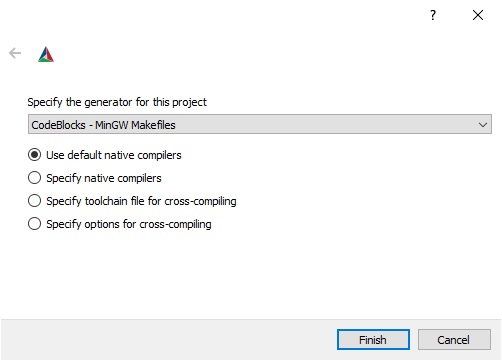Click the question mark help icon
502x361 pixels.
pyautogui.click(x=433, y=15)
